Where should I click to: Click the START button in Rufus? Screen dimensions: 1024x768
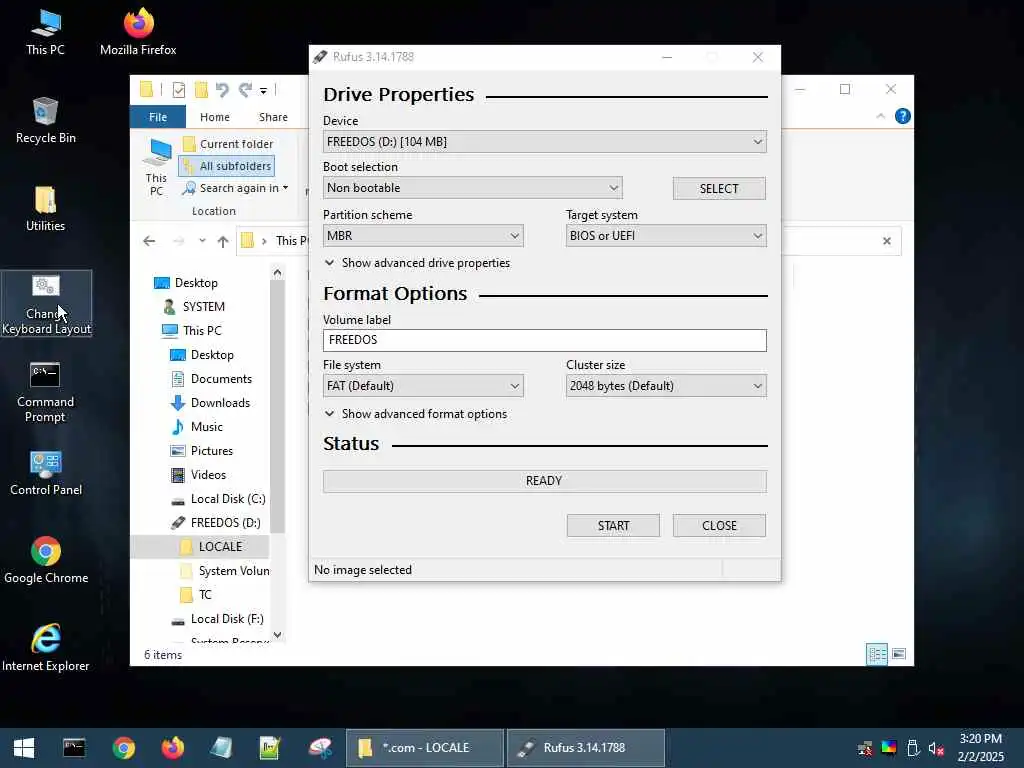pos(613,526)
